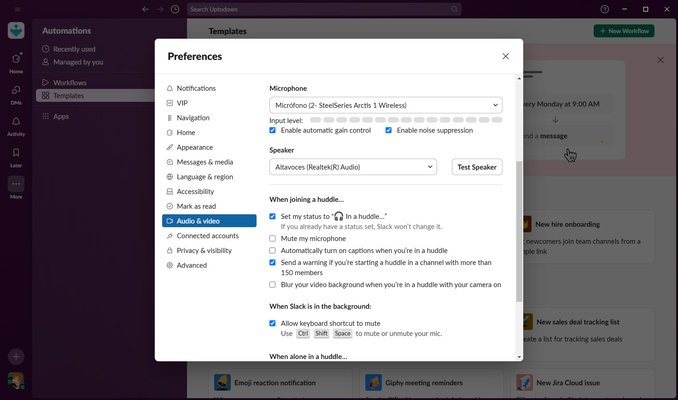Open the Emoji reaction notification template icon
The image size is (678, 400).
222,382
